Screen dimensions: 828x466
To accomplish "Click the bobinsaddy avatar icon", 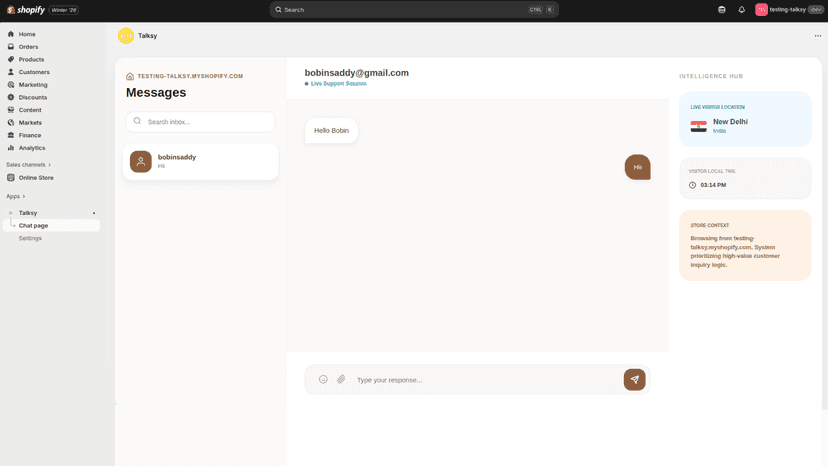I will (141, 162).
